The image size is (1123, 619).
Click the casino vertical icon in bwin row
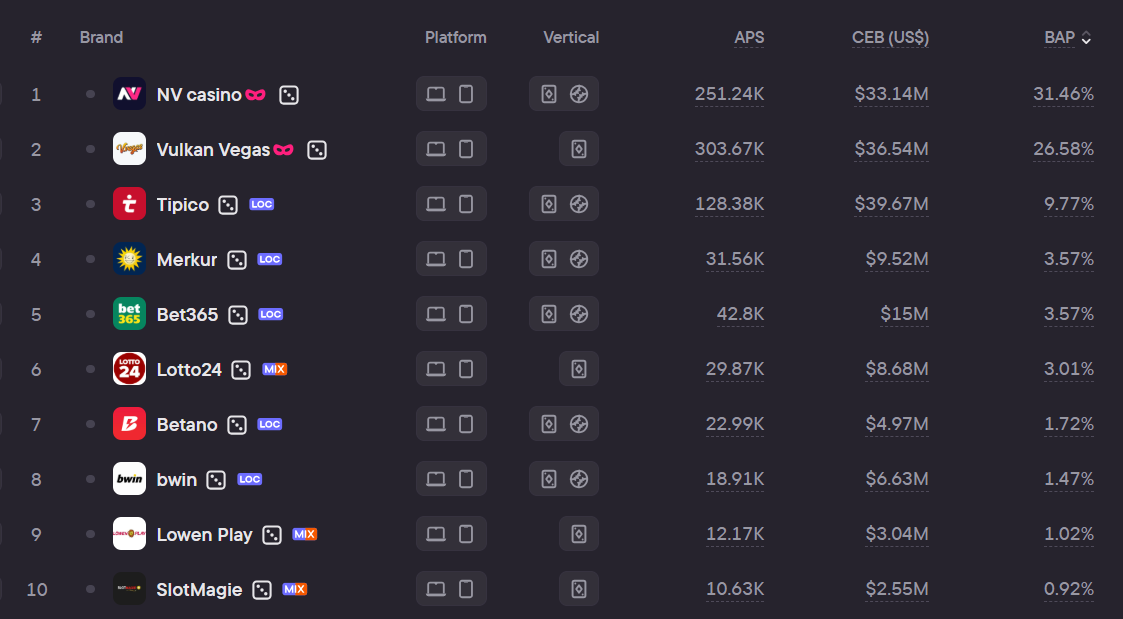point(549,479)
